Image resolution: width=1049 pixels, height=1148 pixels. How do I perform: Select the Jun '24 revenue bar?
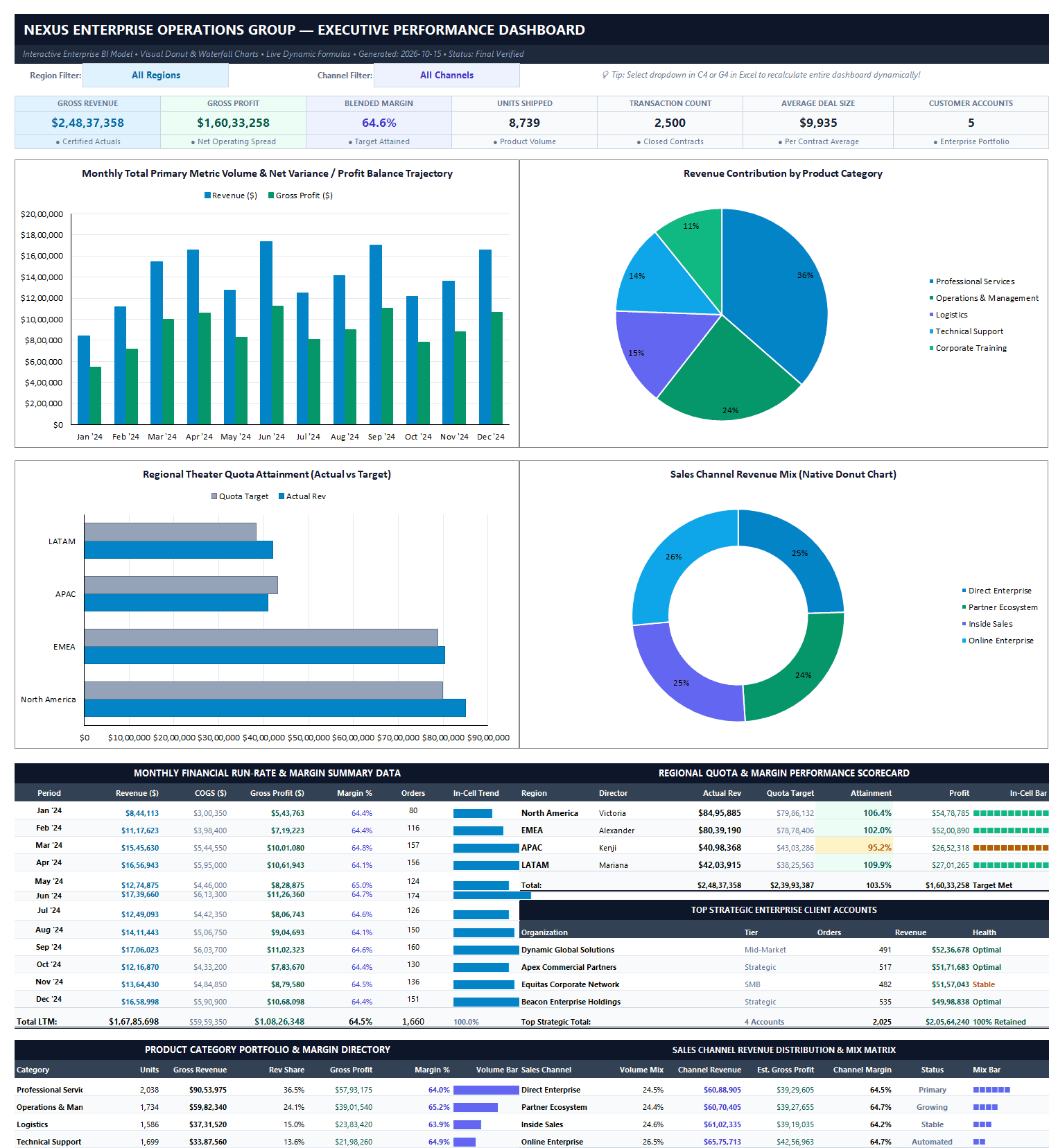click(x=266, y=333)
